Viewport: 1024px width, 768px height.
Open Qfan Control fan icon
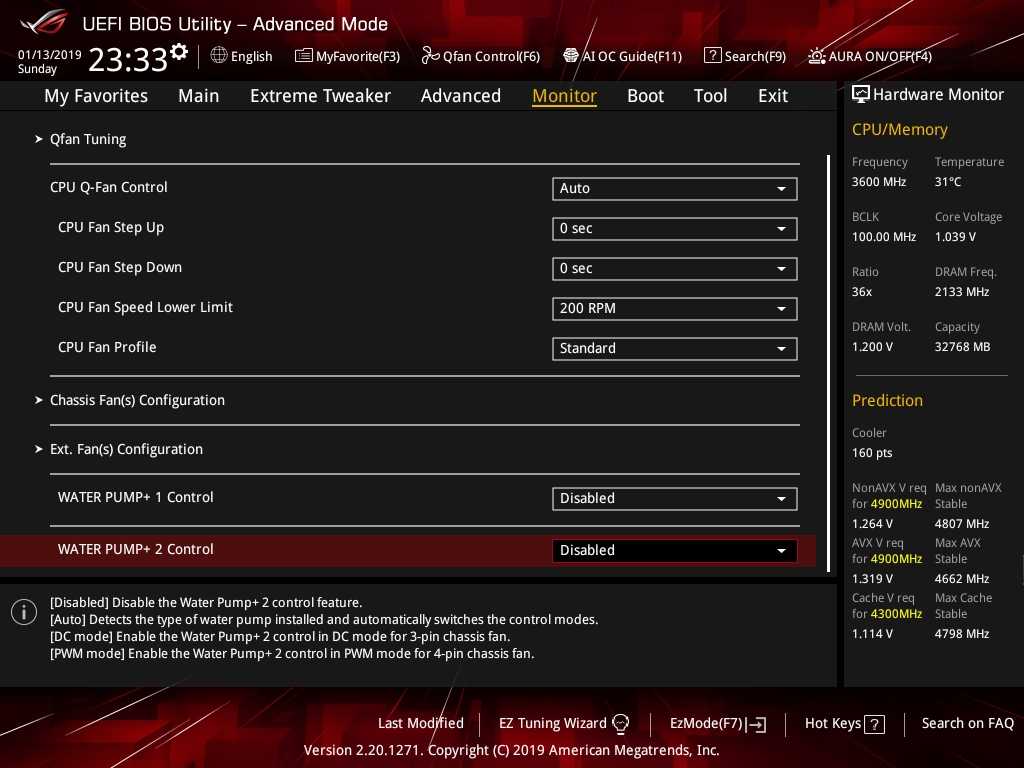pyautogui.click(x=430, y=56)
